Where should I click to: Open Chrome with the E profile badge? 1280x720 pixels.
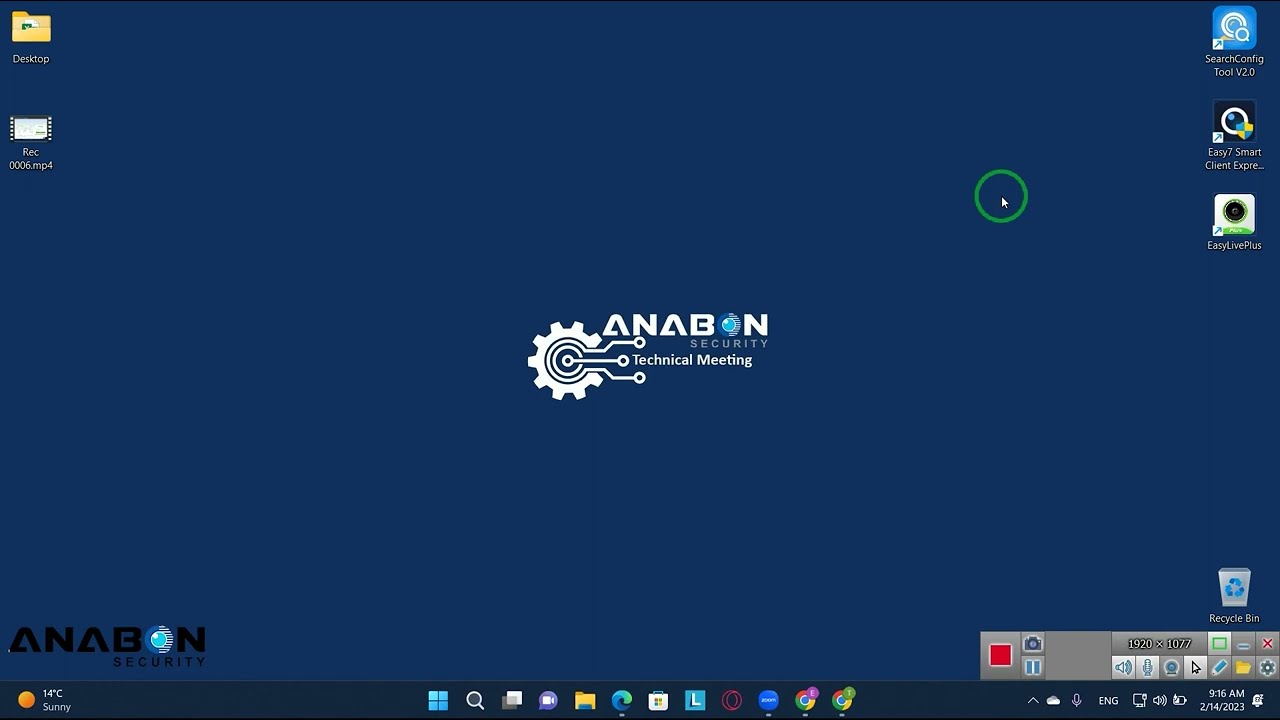pyautogui.click(x=805, y=700)
